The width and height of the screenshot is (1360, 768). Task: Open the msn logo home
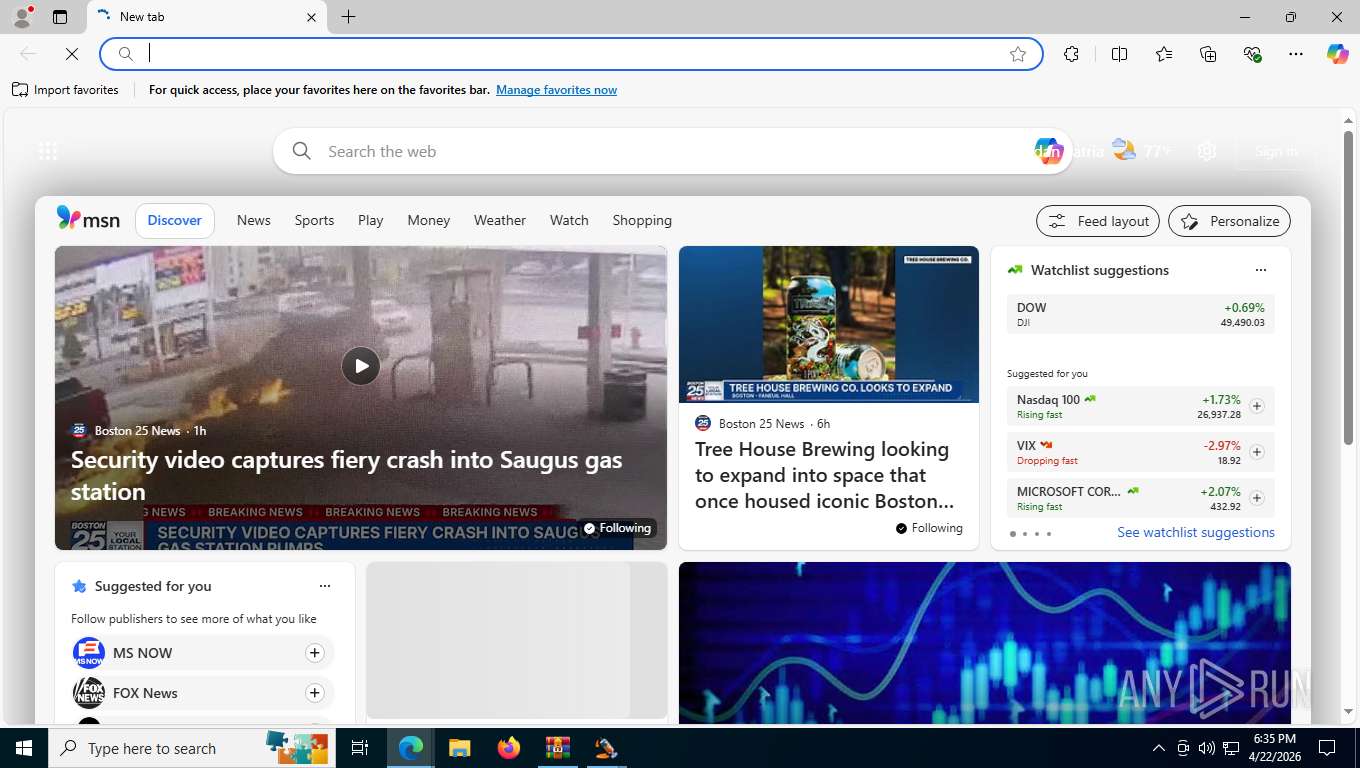pyautogui.click(x=88, y=220)
